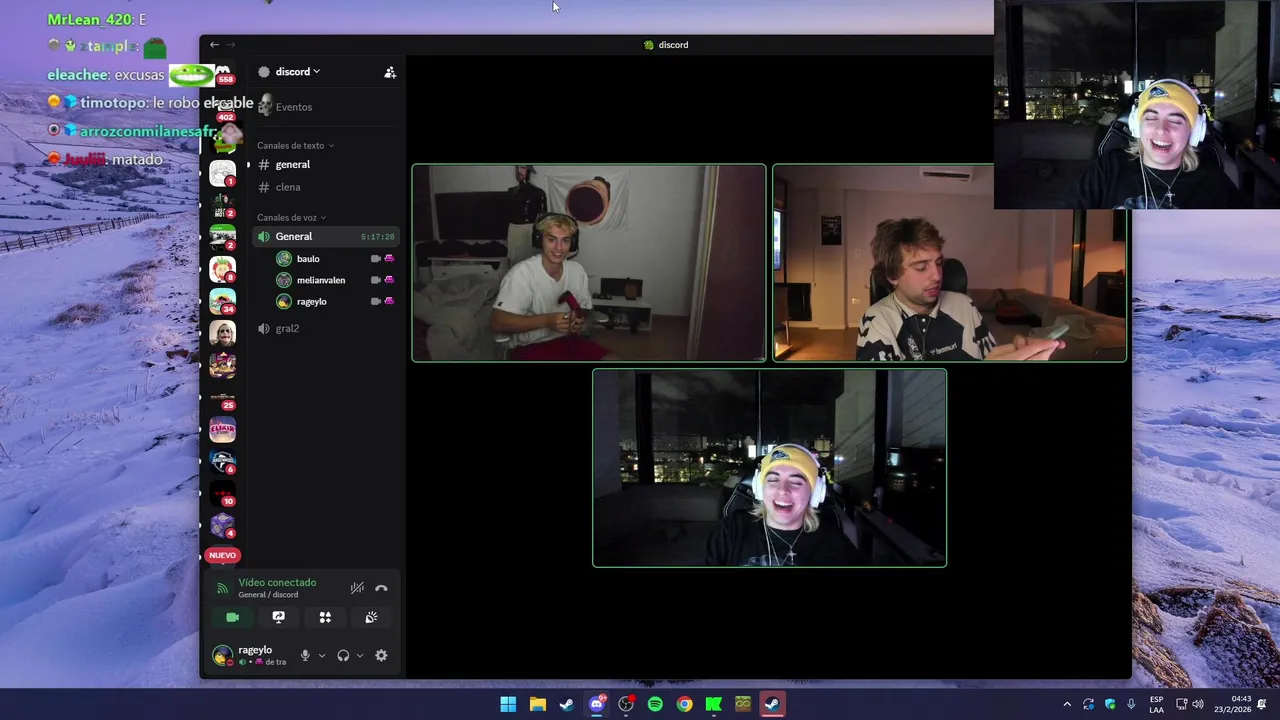This screenshot has width=1280, height=720.
Task: Join the gral2 voice channel
Action: tap(326, 329)
